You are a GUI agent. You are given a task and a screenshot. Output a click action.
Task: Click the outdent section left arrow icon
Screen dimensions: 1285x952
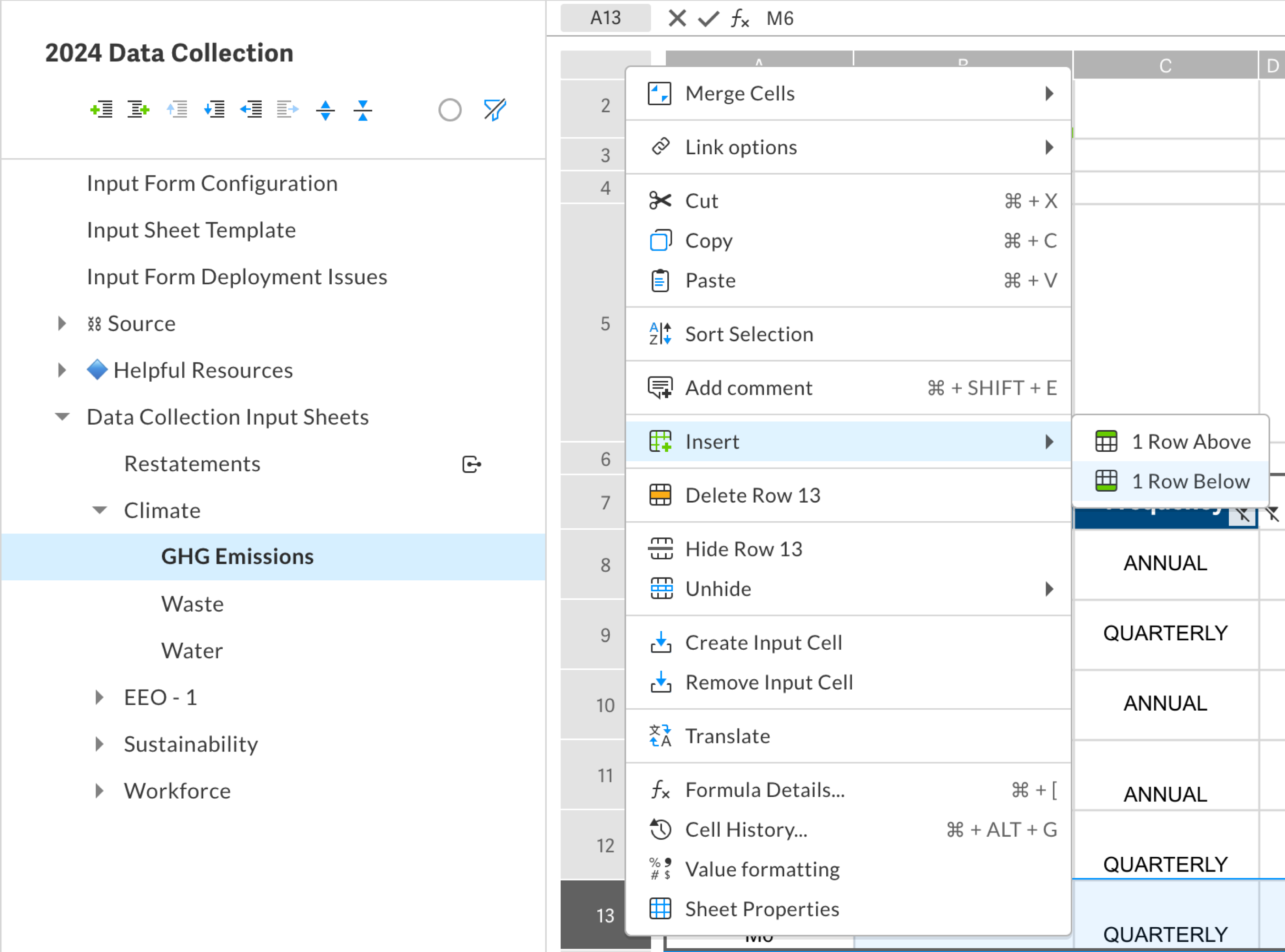pyautogui.click(x=251, y=109)
